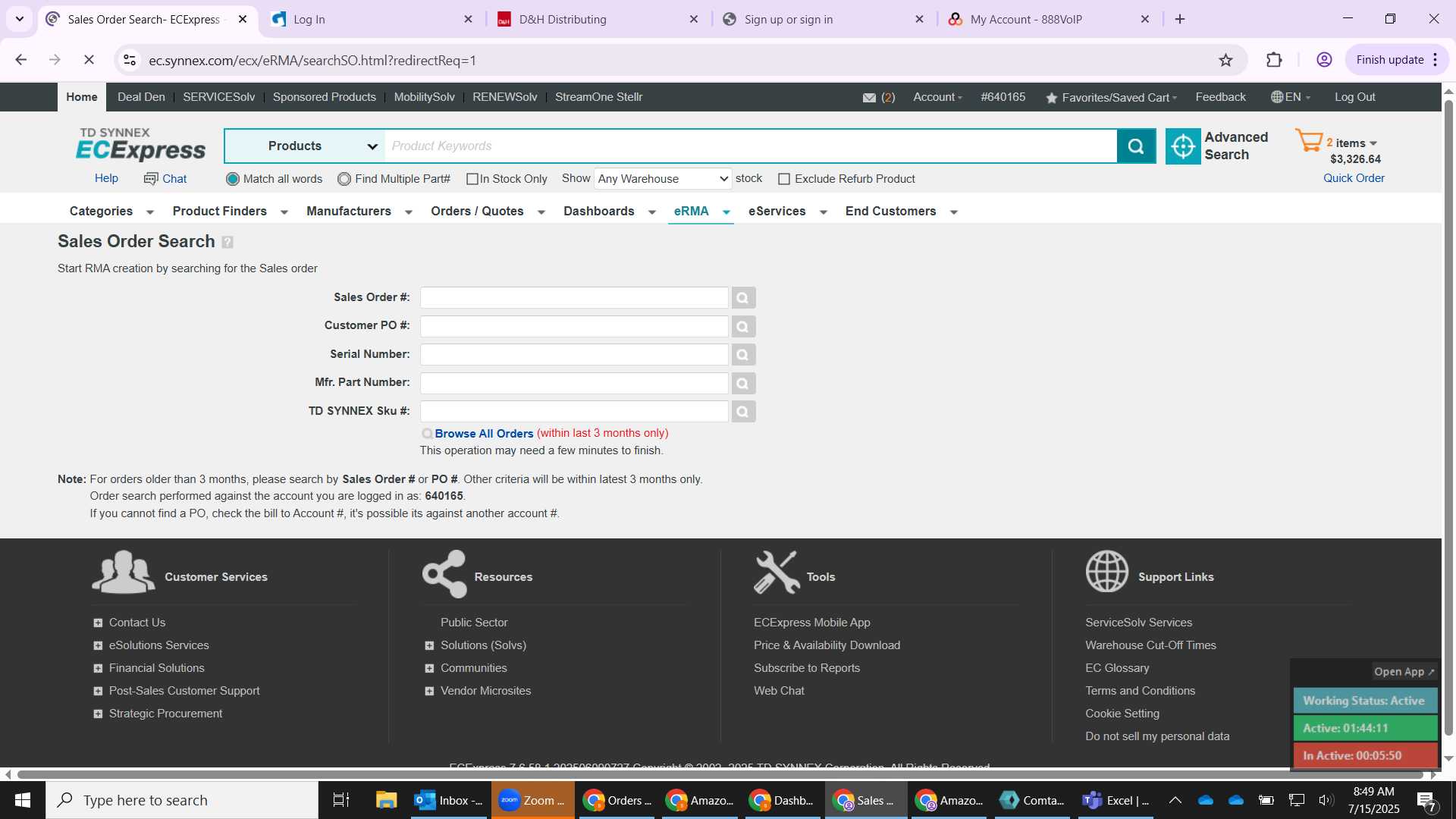Click search icon beside Mfr. Part Number field
Image resolution: width=1456 pixels, height=819 pixels.
743,384
